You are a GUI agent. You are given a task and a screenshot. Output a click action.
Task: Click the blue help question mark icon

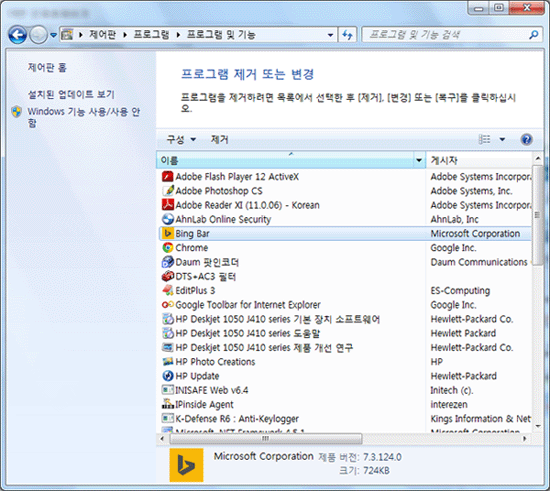[x=526, y=140]
